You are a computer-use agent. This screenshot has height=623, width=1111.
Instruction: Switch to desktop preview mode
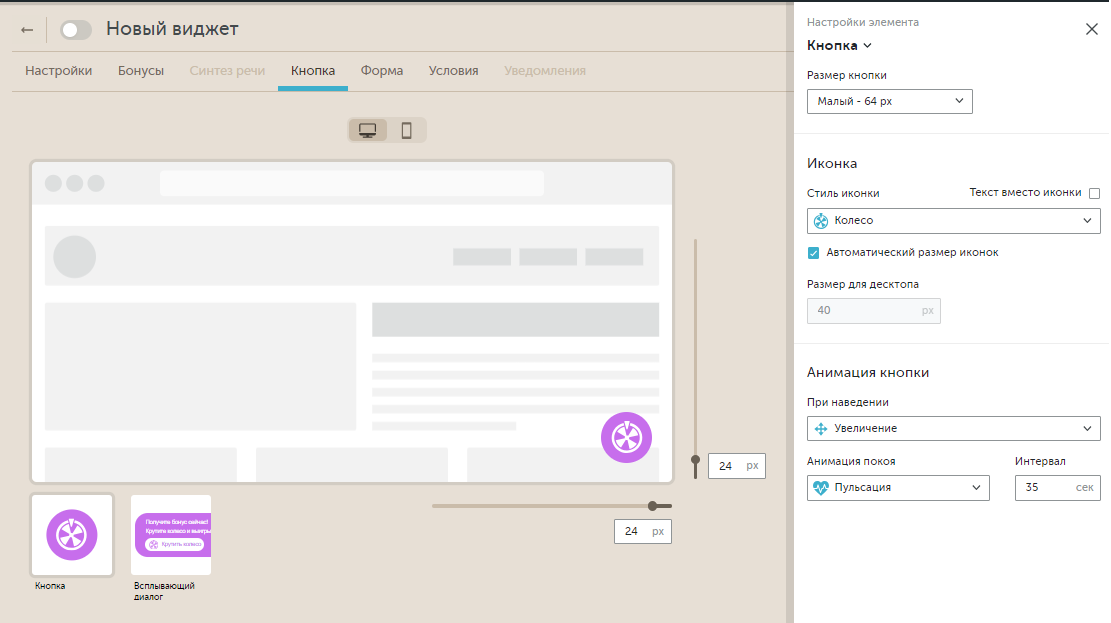(x=368, y=130)
